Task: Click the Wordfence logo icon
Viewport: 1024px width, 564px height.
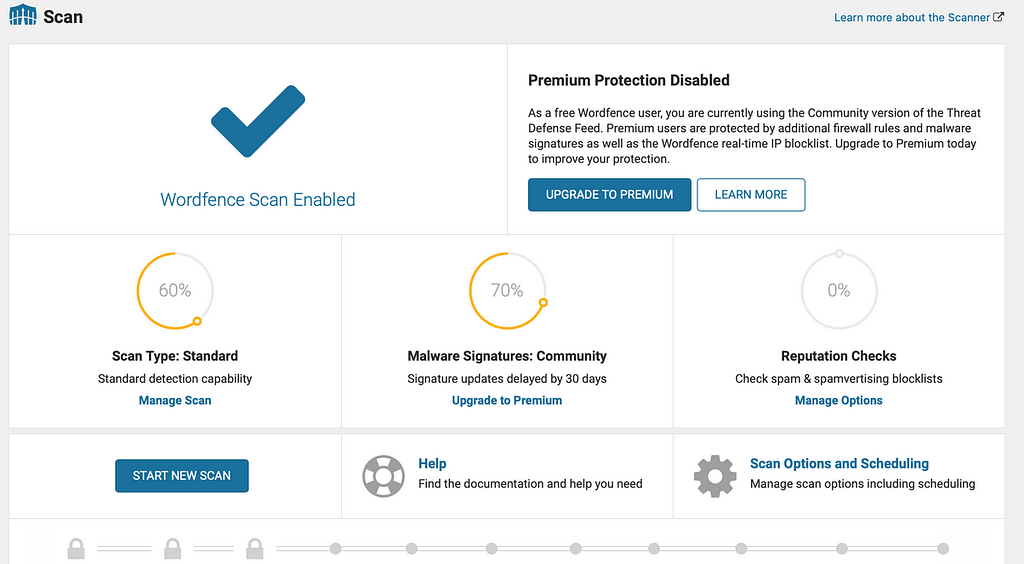Action: tap(23, 17)
